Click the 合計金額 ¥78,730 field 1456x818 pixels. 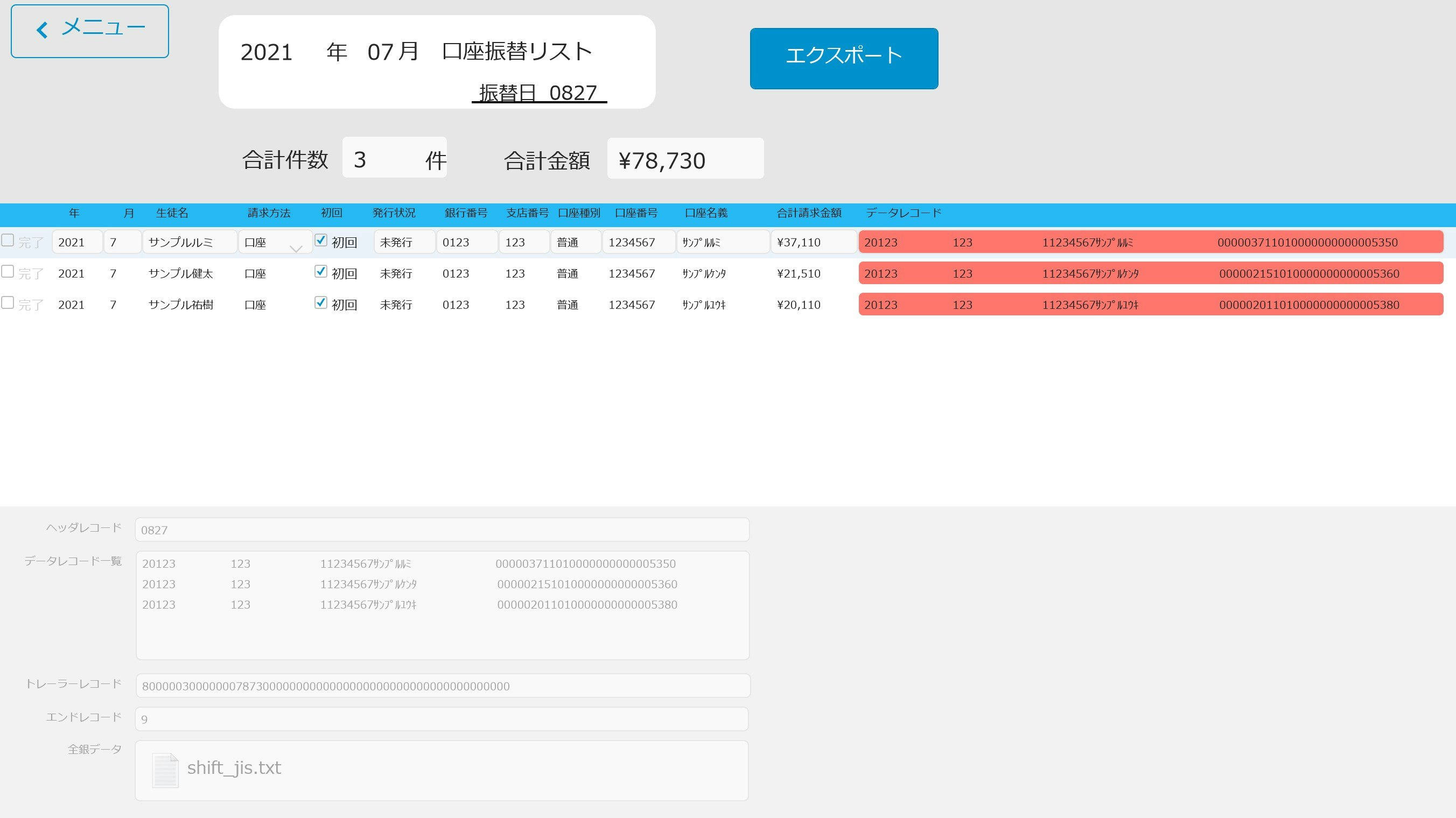[x=685, y=159]
